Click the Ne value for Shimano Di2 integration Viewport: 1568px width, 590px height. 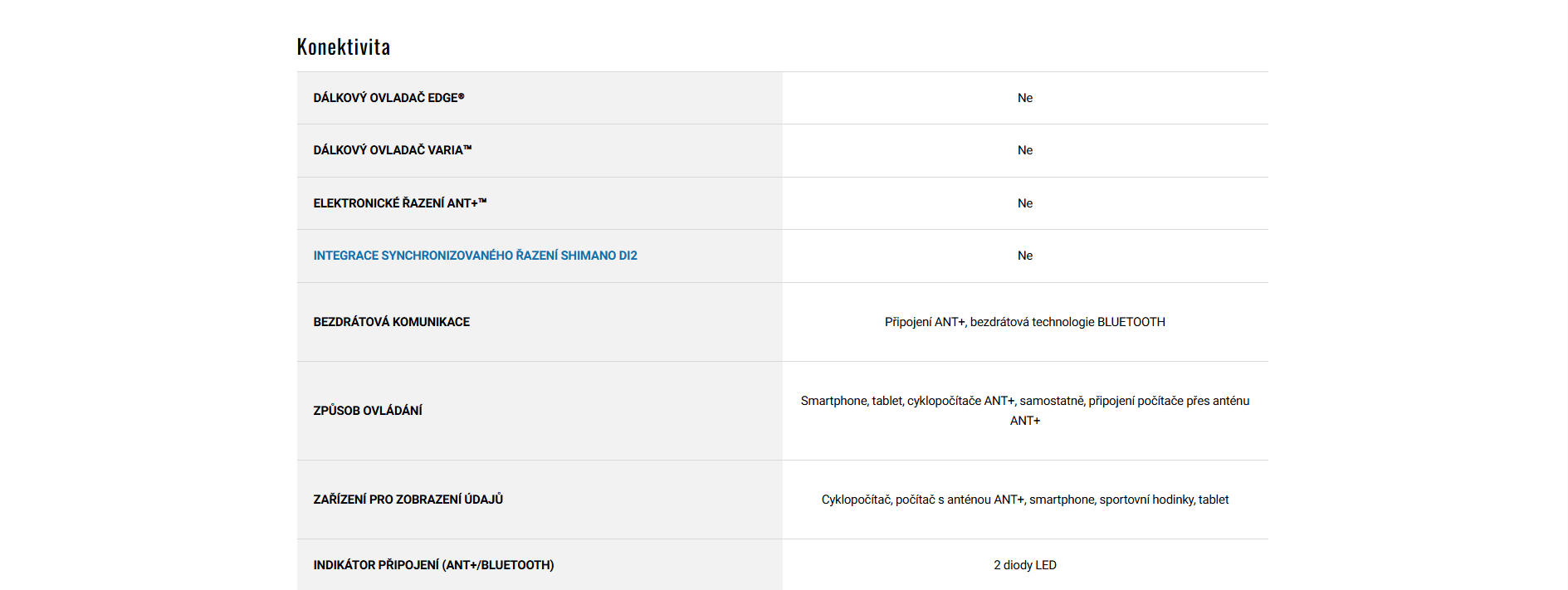[1025, 256]
